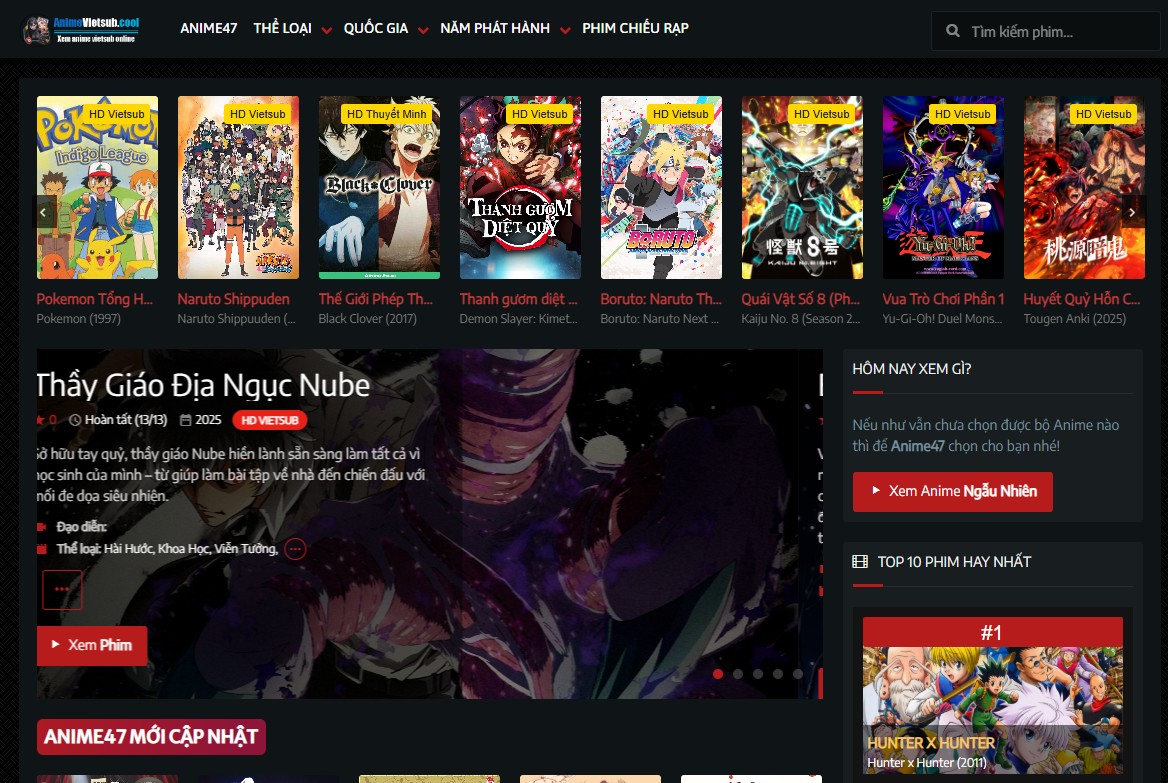Open Naruto Shippuden poster thumbnail
Viewport: 1168px width, 783px height.
[238, 188]
